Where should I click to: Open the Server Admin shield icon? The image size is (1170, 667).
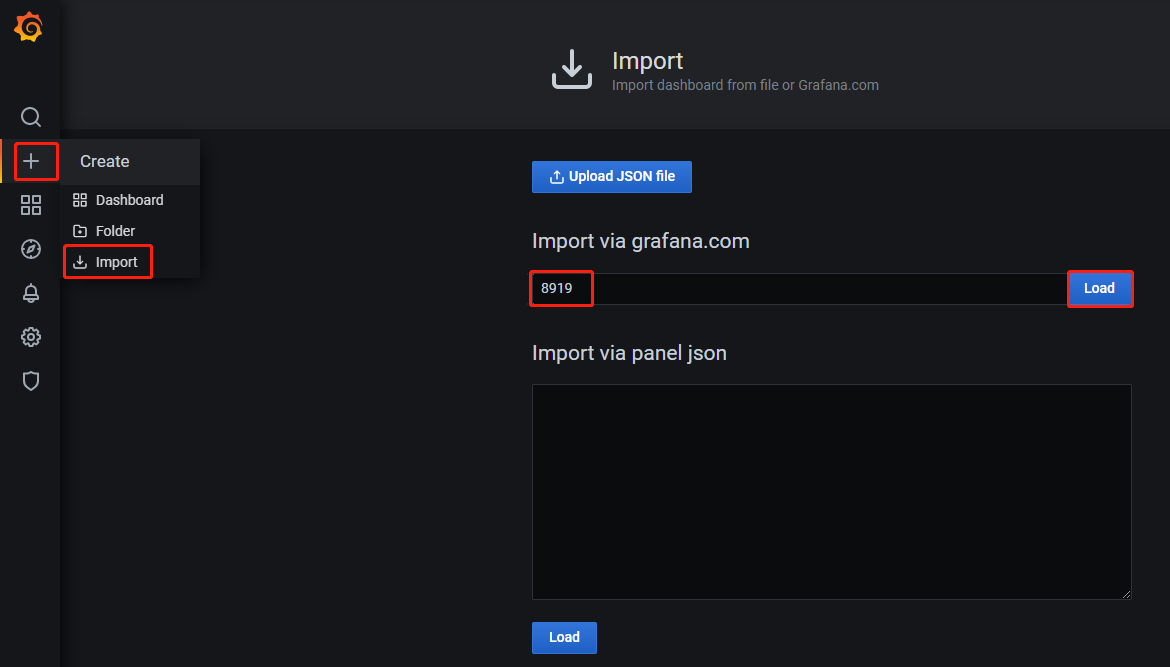(31, 381)
